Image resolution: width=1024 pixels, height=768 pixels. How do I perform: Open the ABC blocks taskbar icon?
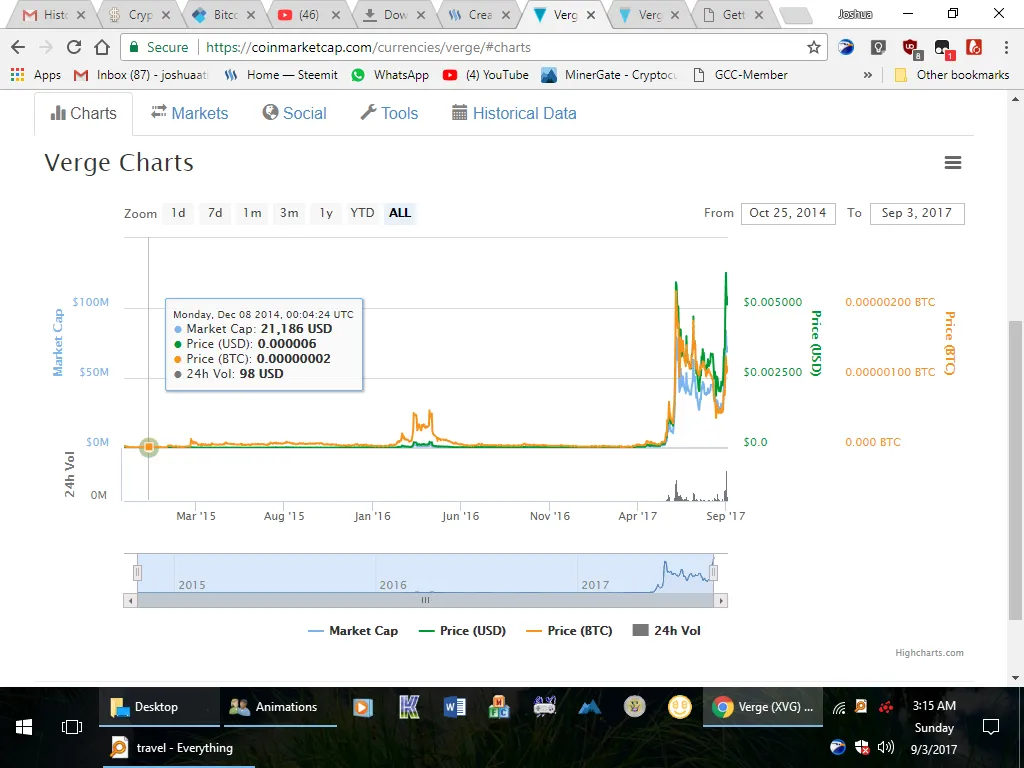499,707
